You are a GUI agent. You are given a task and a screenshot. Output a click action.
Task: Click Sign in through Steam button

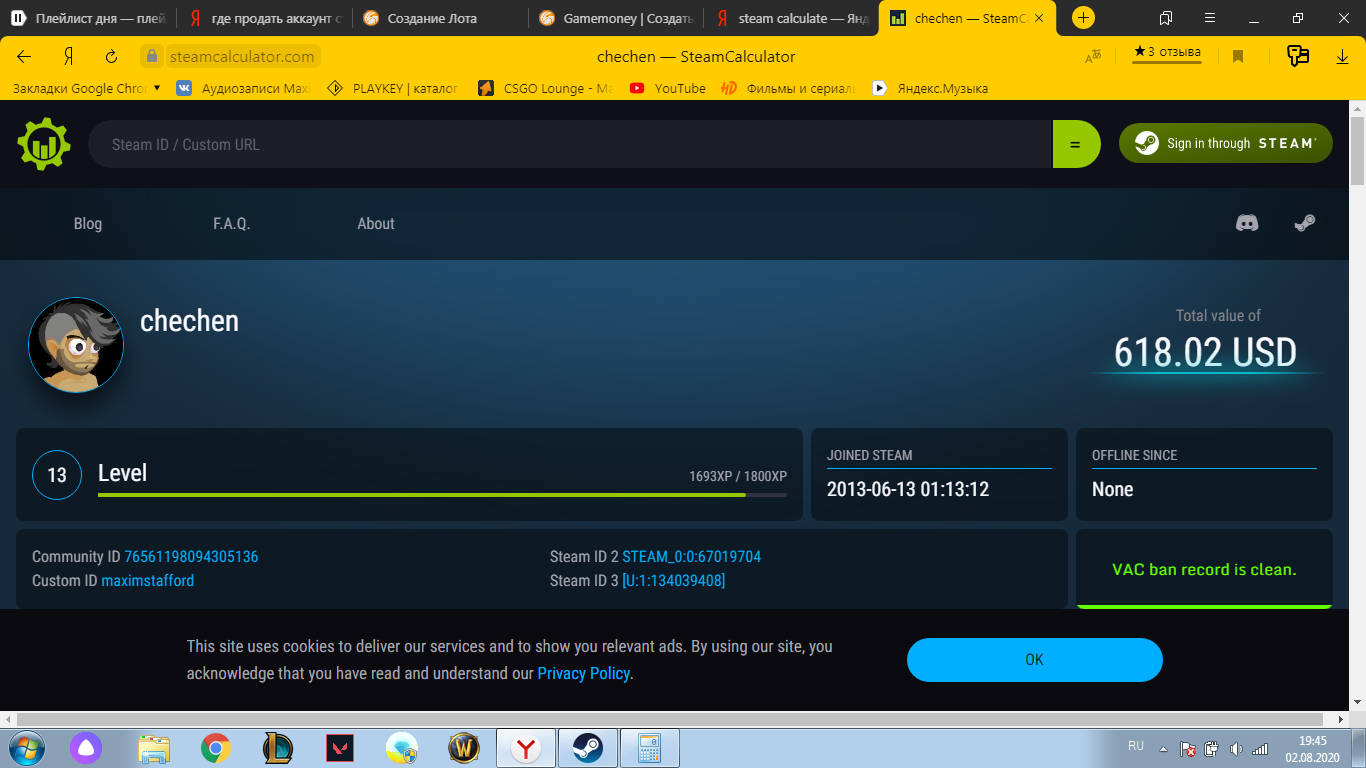1226,144
